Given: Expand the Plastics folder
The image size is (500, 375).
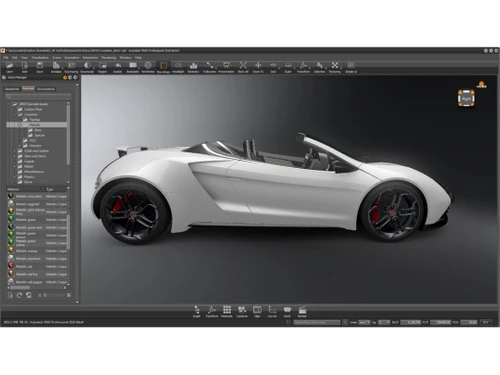Looking at the screenshot, I should pos(15,177).
